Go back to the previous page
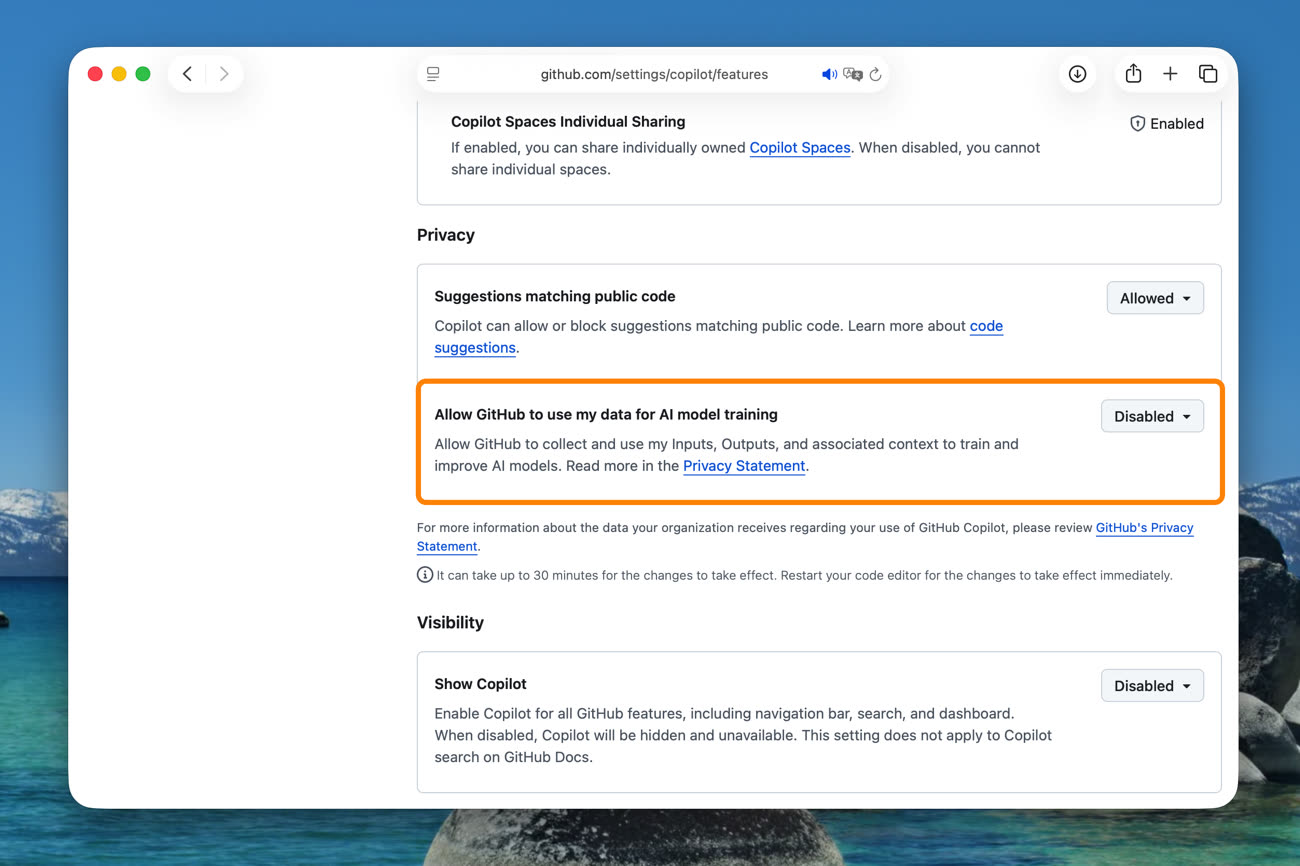Viewport: 1300px width, 866px height. point(187,74)
